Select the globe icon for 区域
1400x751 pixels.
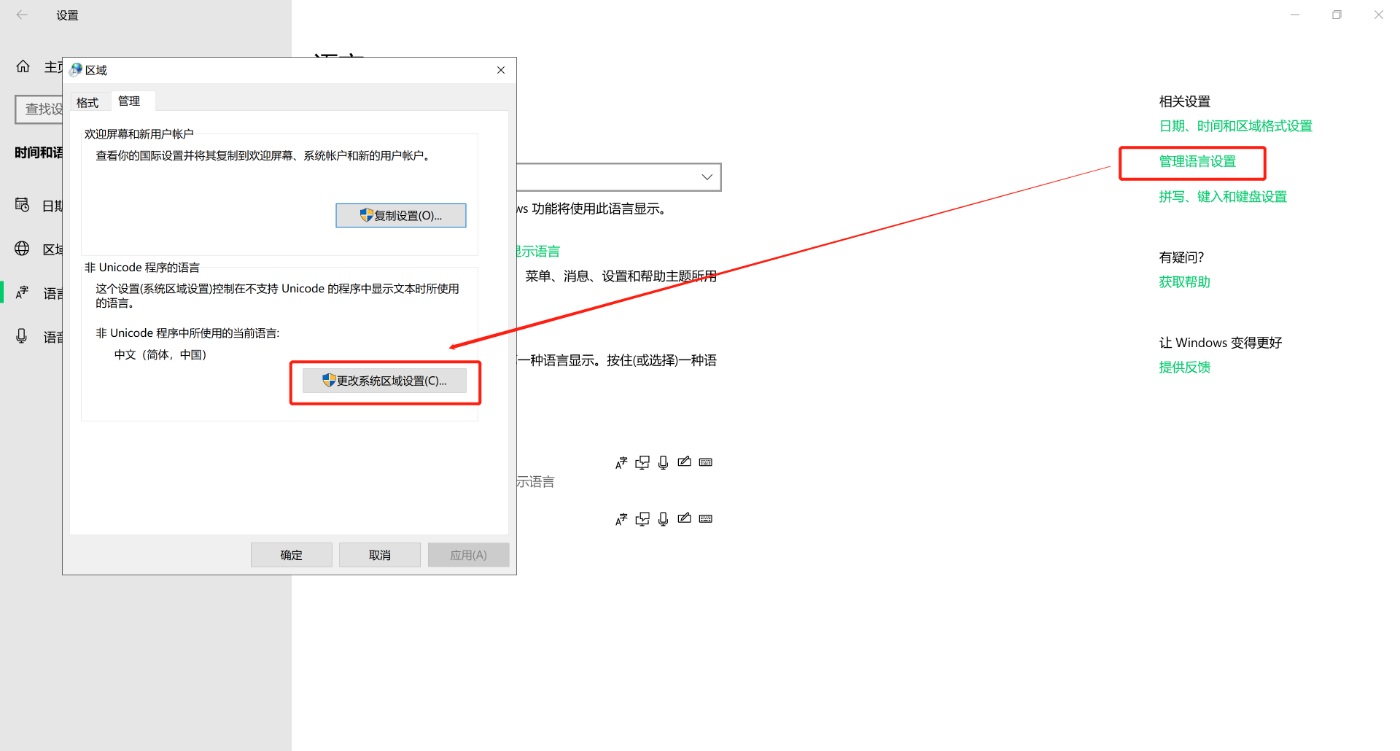coord(22,249)
